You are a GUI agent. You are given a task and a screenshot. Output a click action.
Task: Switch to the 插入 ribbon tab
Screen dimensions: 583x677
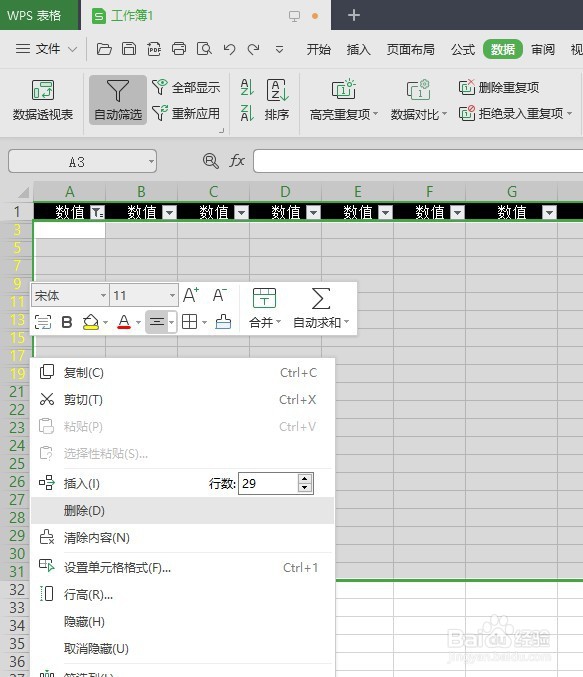pyautogui.click(x=358, y=50)
